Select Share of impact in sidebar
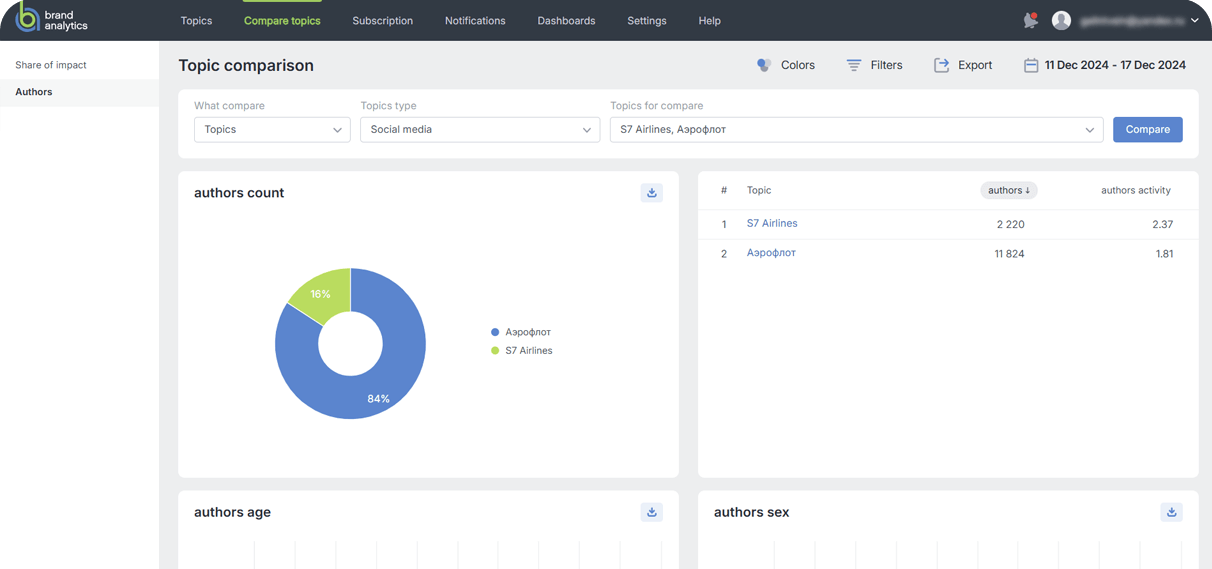The image size is (1212, 569). click(51, 65)
